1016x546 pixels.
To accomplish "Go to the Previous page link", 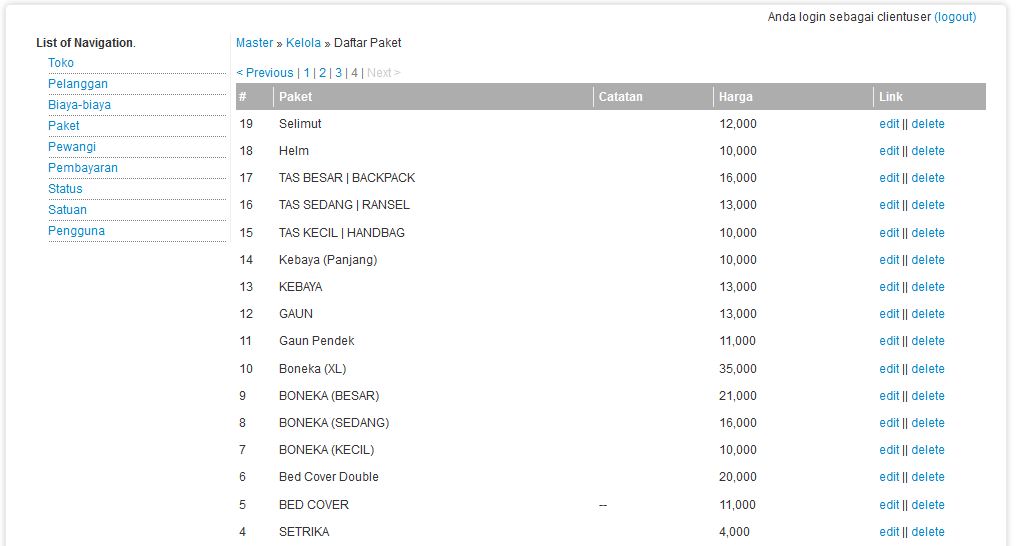I will pos(265,73).
